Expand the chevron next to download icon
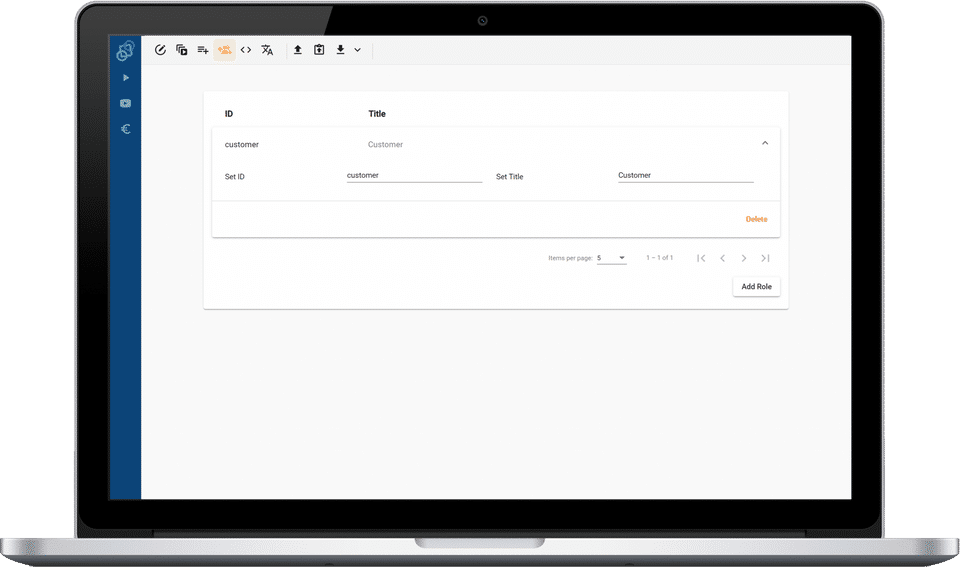 (358, 50)
